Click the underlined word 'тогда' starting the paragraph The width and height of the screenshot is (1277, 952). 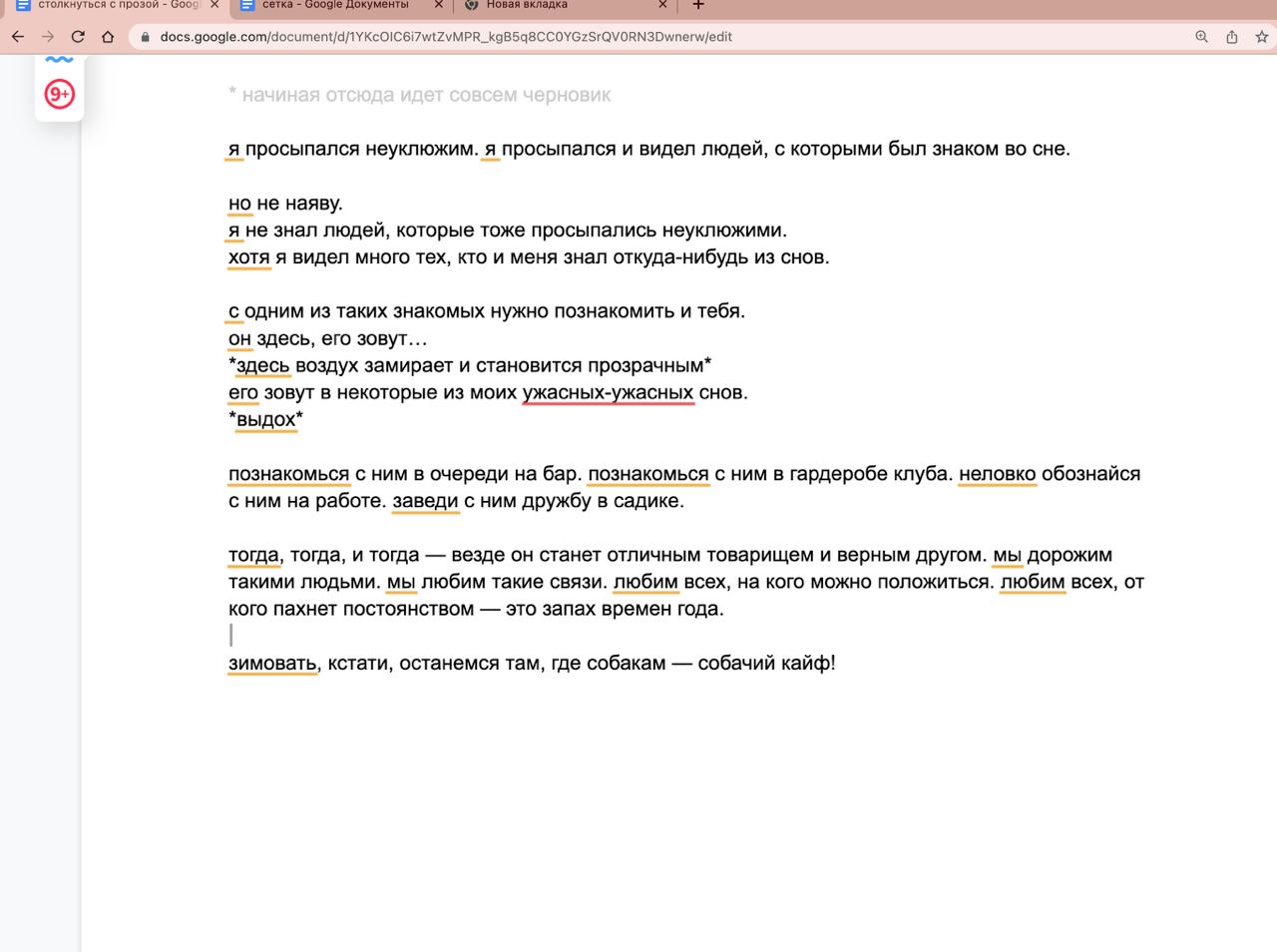(253, 555)
